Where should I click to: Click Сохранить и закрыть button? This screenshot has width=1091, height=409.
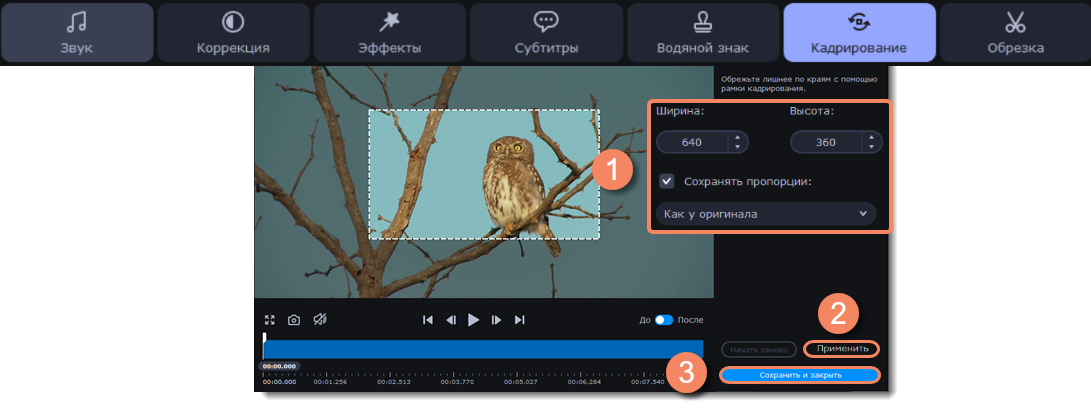click(799, 375)
